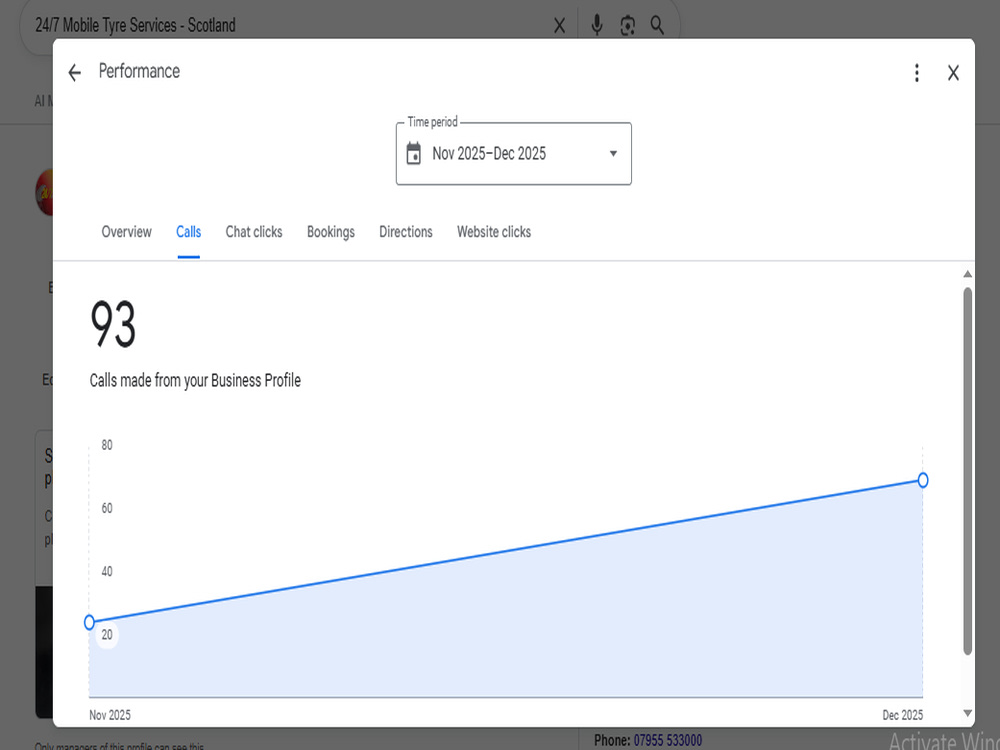Image resolution: width=1000 pixels, height=750 pixels.
Task: Click the 93 calls total number
Action: (113, 324)
